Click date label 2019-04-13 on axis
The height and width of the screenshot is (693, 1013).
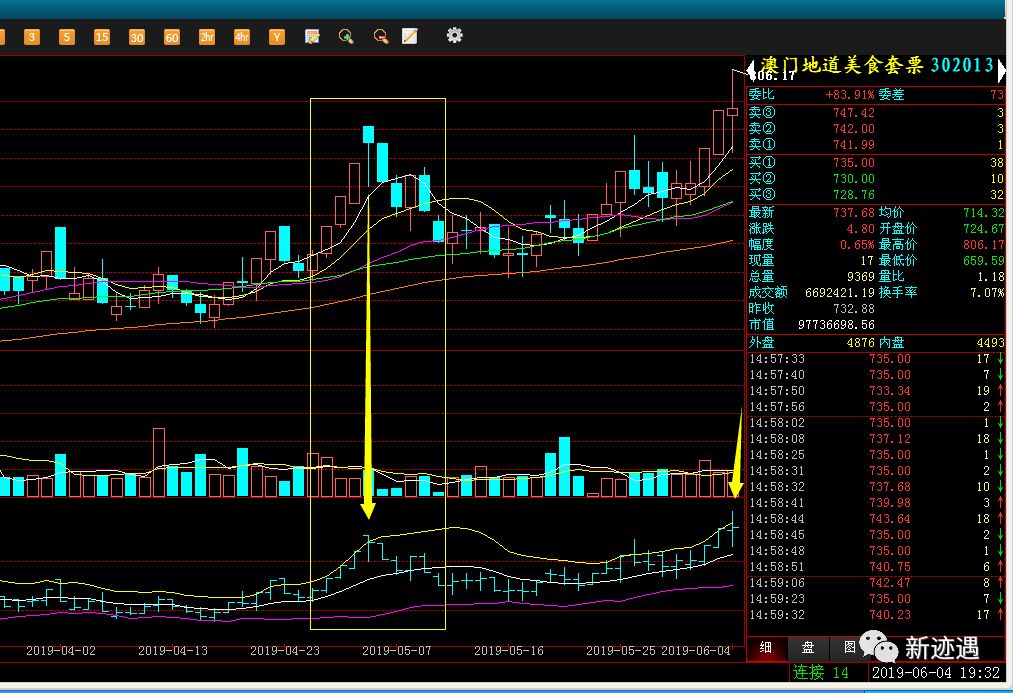[x=172, y=651]
